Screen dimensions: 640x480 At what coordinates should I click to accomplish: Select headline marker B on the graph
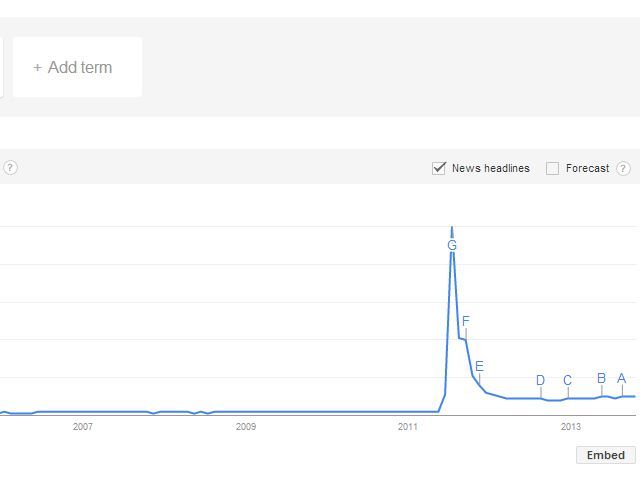(x=601, y=378)
